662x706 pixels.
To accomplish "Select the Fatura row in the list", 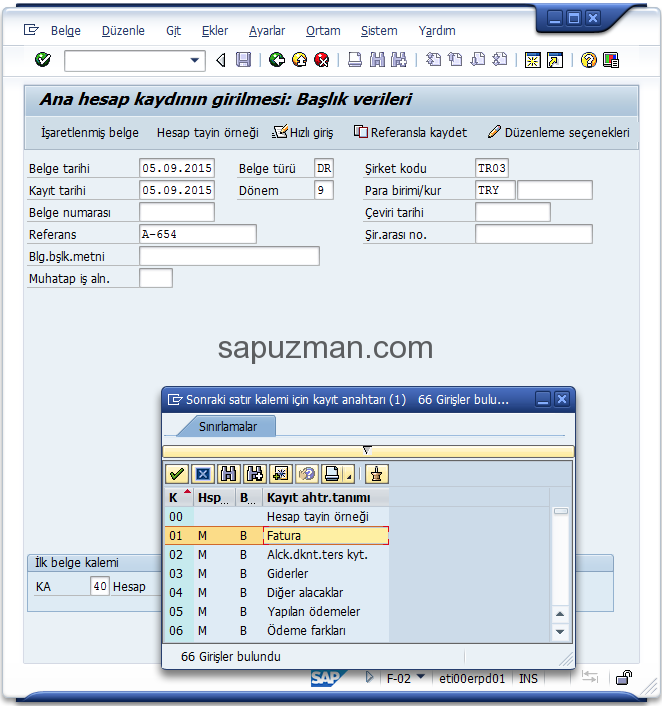I will click(277, 535).
